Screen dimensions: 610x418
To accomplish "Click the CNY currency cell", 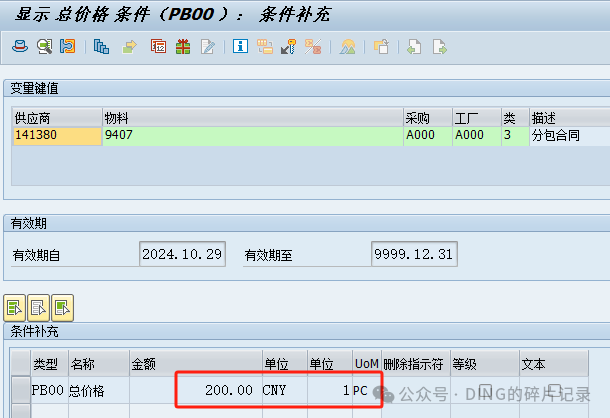I will point(285,390).
